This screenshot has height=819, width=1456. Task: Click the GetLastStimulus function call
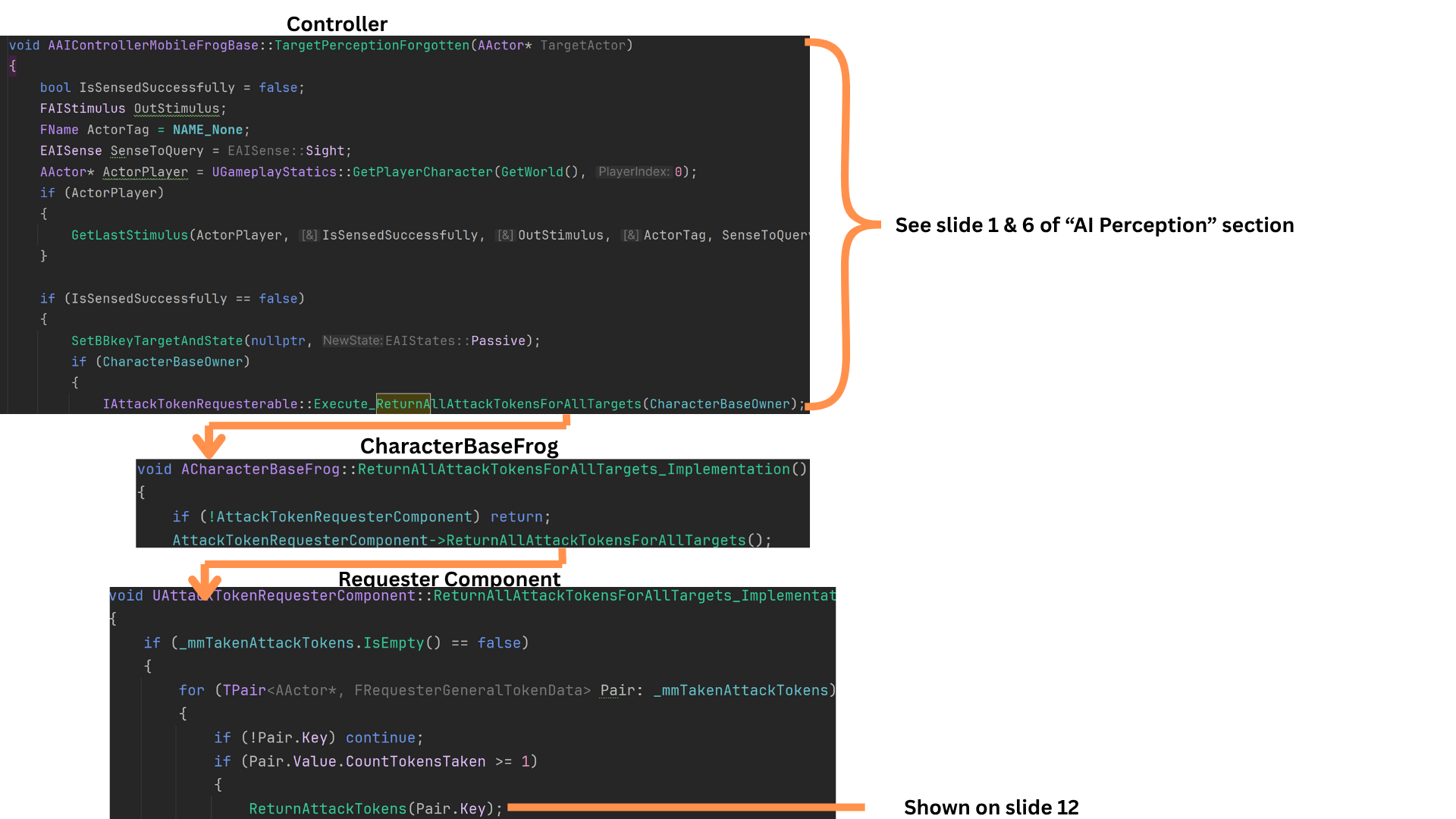[130, 235]
